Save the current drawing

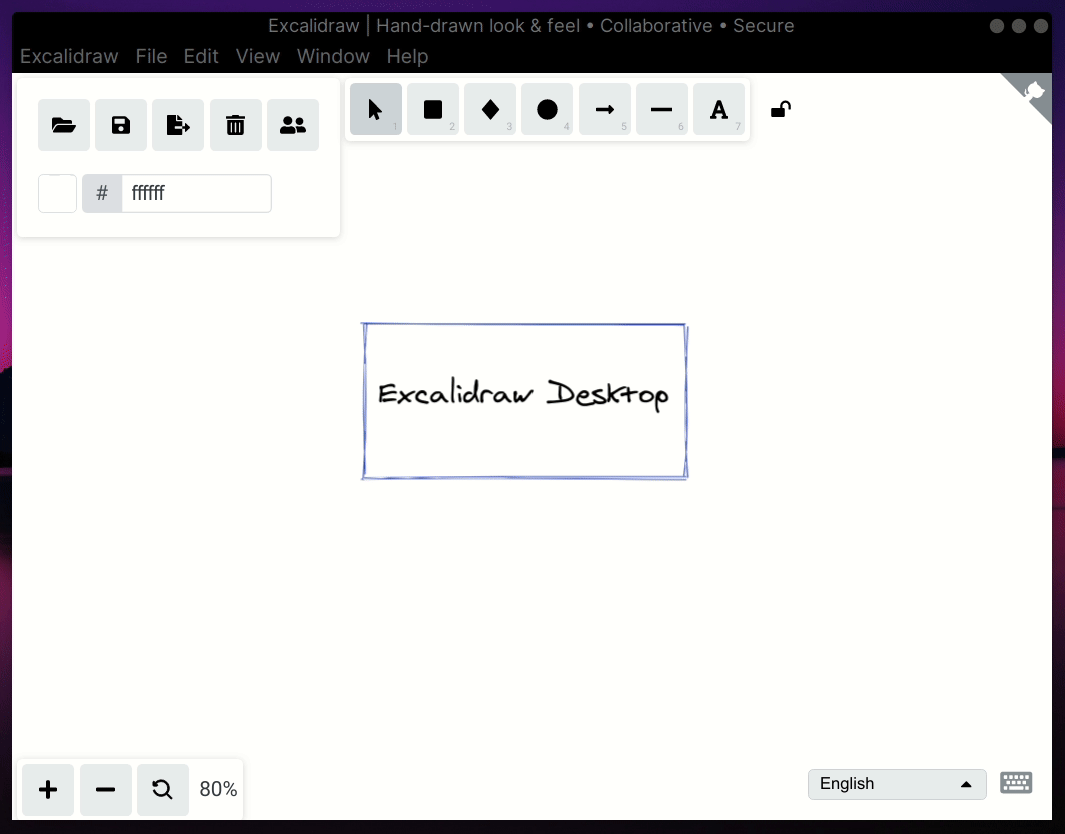coord(121,124)
